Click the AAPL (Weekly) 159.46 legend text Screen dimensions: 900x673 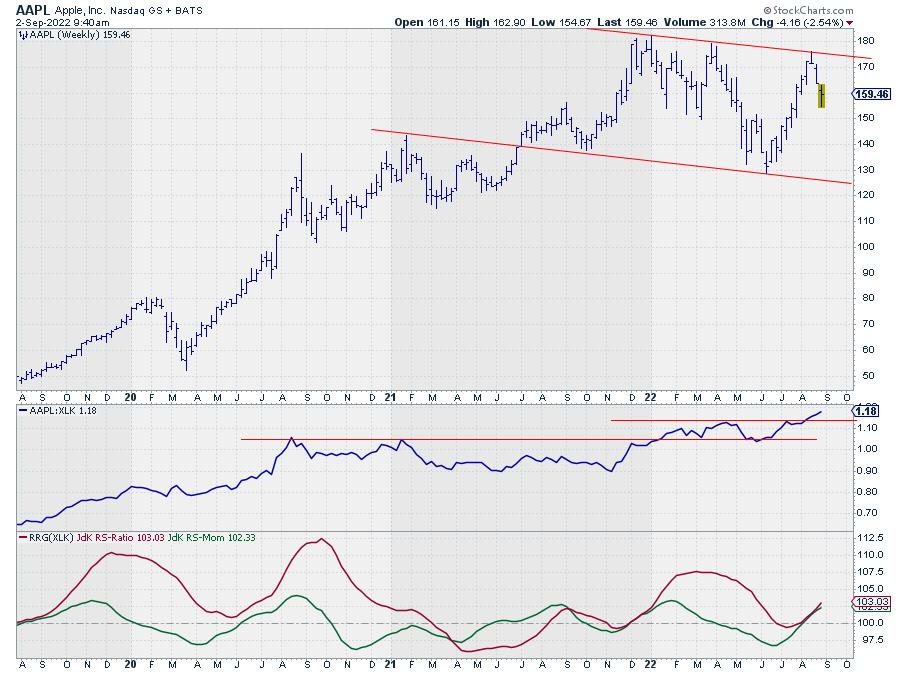tap(69, 33)
